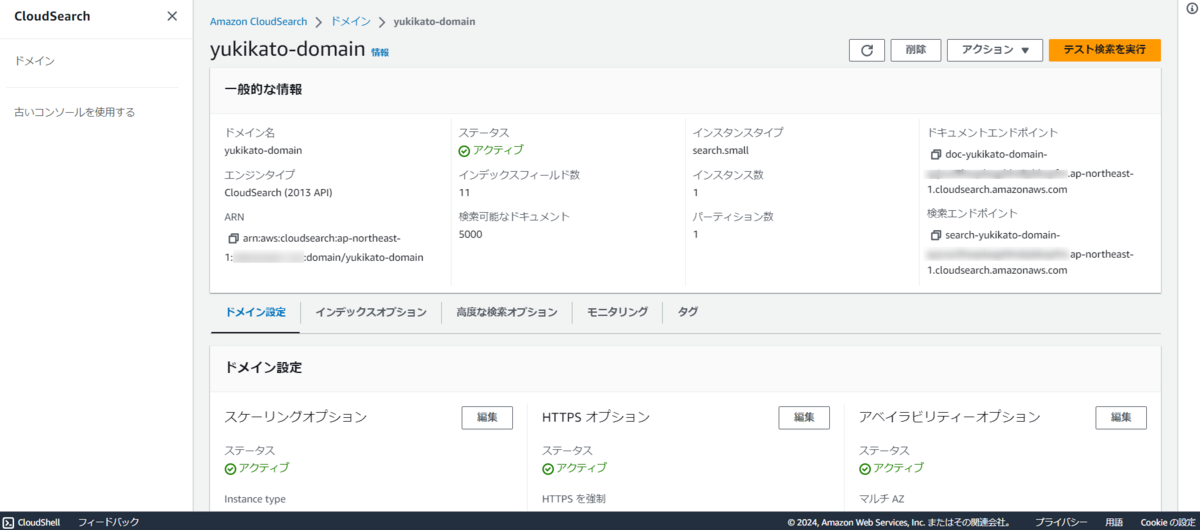This screenshot has width=1200, height=530.
Task: Click the 一般的な情報 section header
Action: [263, 90]
